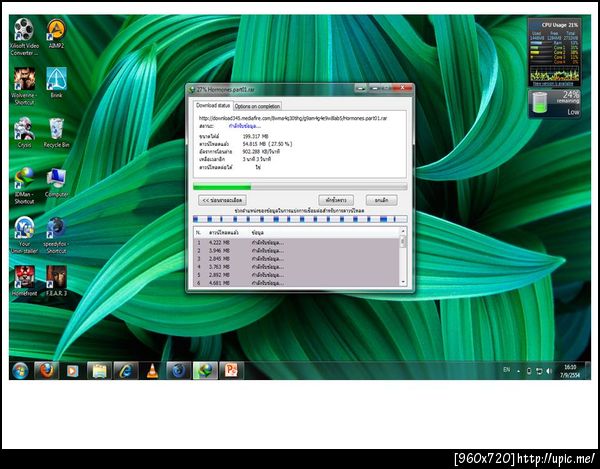Collapse details with the << button
Image resolution: width=600 pixels, height=469 pixels.
pos(222,200)
